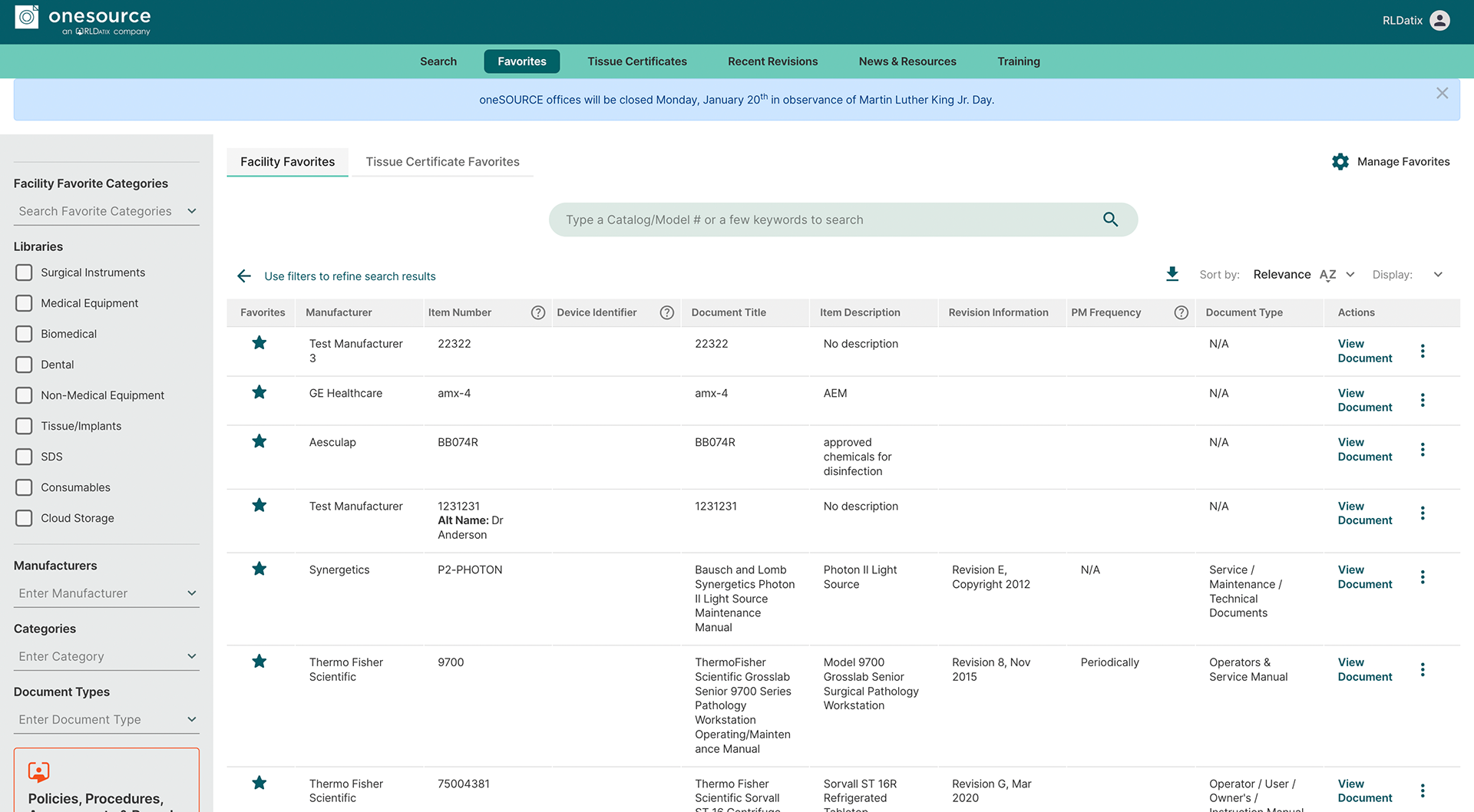Open more actions for amx-4 row
1474x812 pixels.
coord(1423,400)
